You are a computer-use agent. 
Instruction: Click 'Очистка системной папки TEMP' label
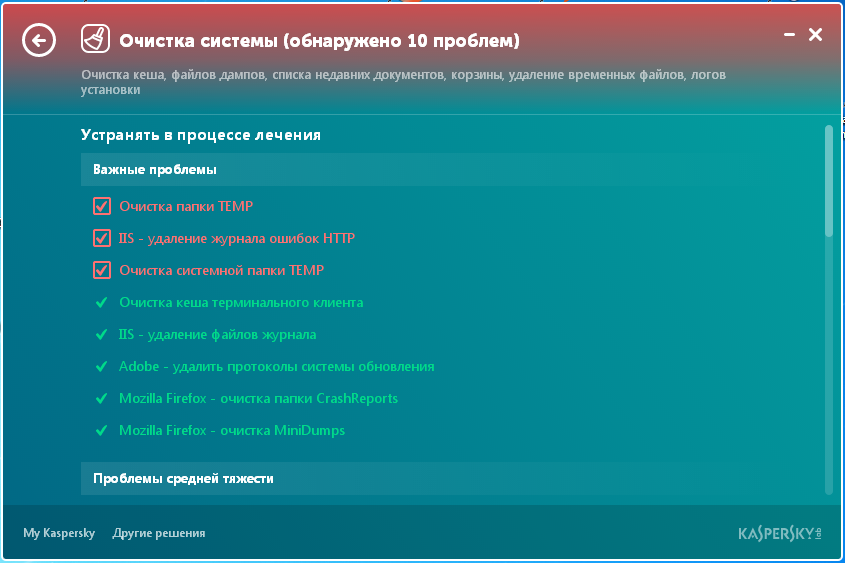(x=221, y=270)
